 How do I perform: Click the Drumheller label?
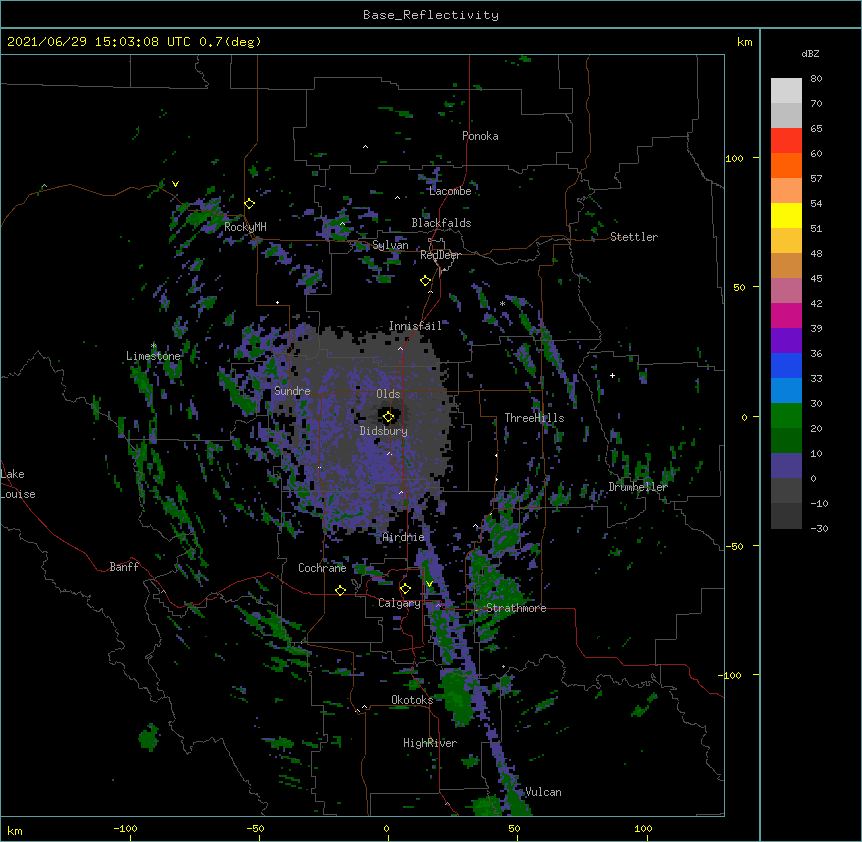pos(638,487)
